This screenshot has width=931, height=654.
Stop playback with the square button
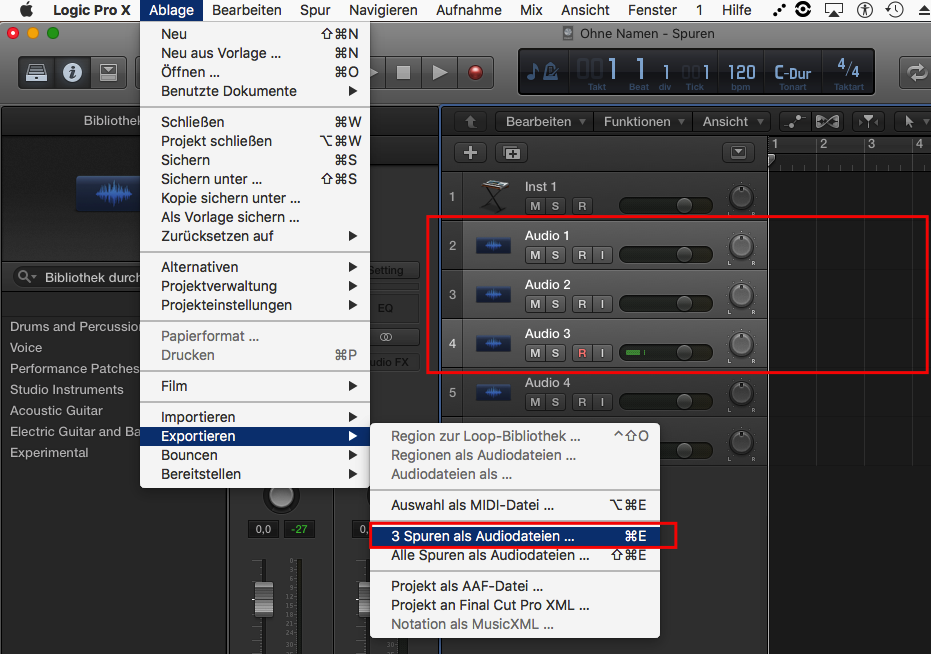click(x=404, y=72)
